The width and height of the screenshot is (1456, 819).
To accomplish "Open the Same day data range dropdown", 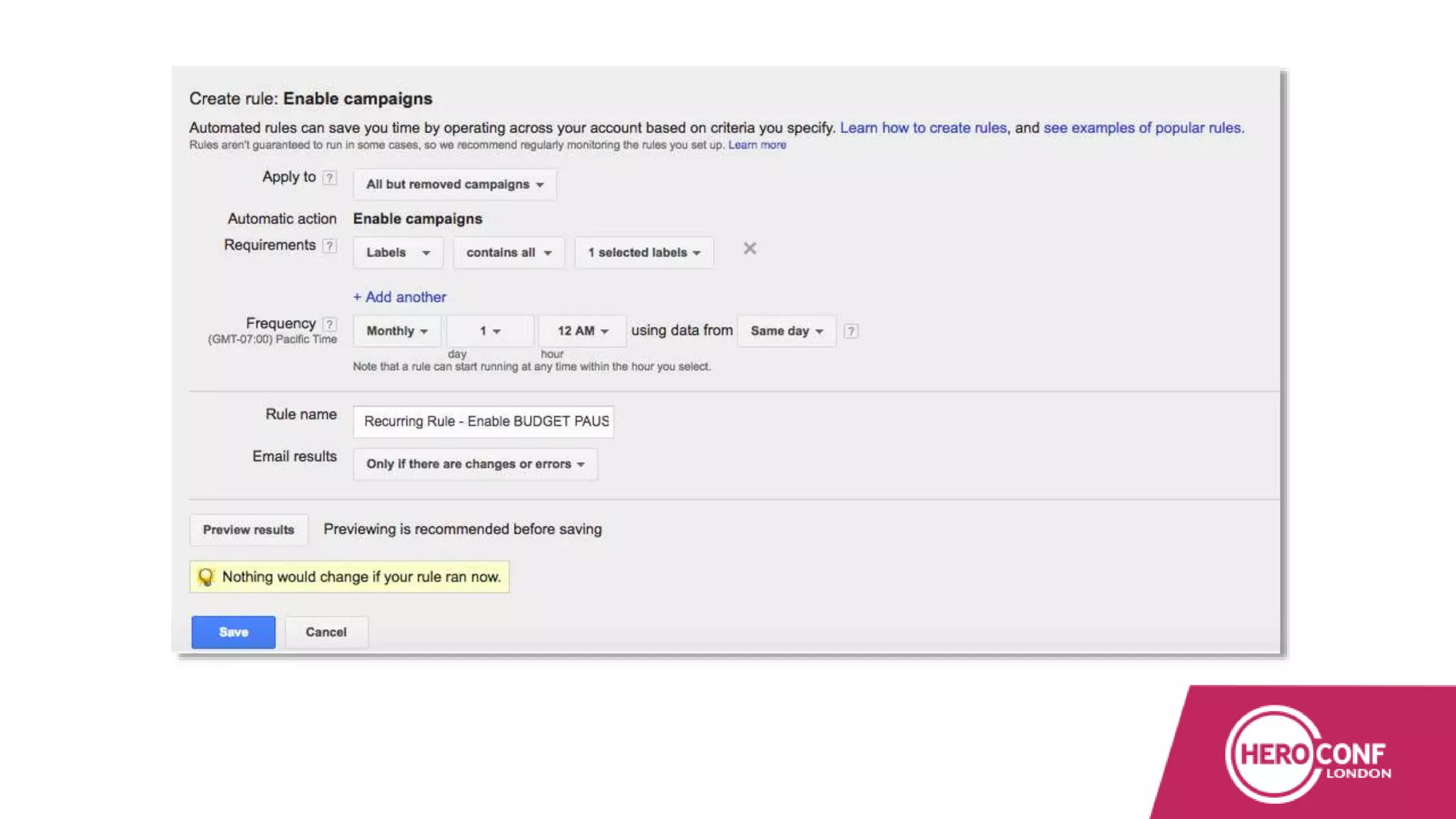I will coord(786,331).
